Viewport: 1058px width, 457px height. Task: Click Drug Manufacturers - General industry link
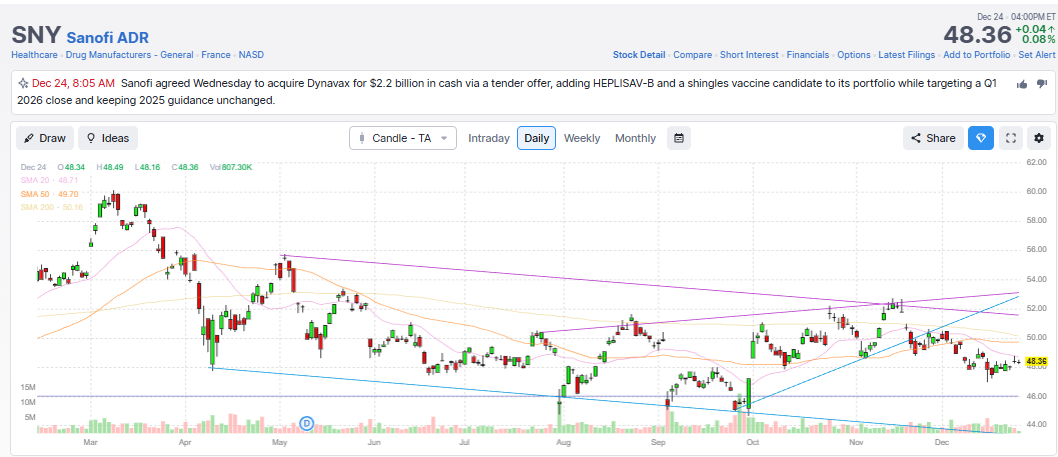coord(130,55)
